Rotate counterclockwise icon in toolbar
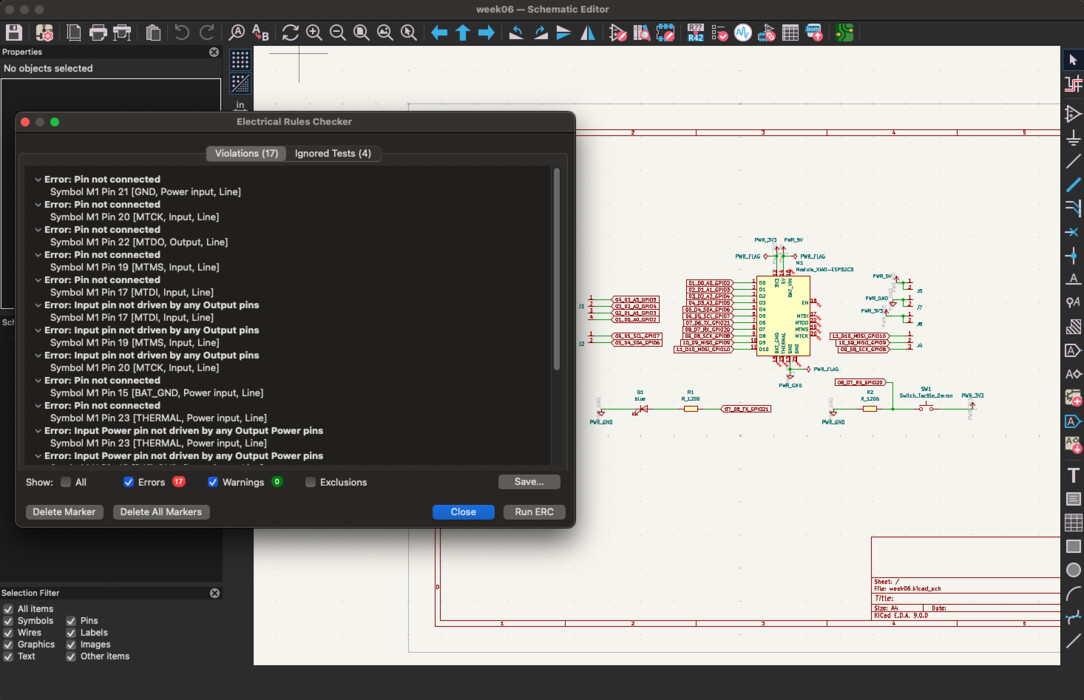This screenshot has width=1084, height=700. tap(516, 32)
